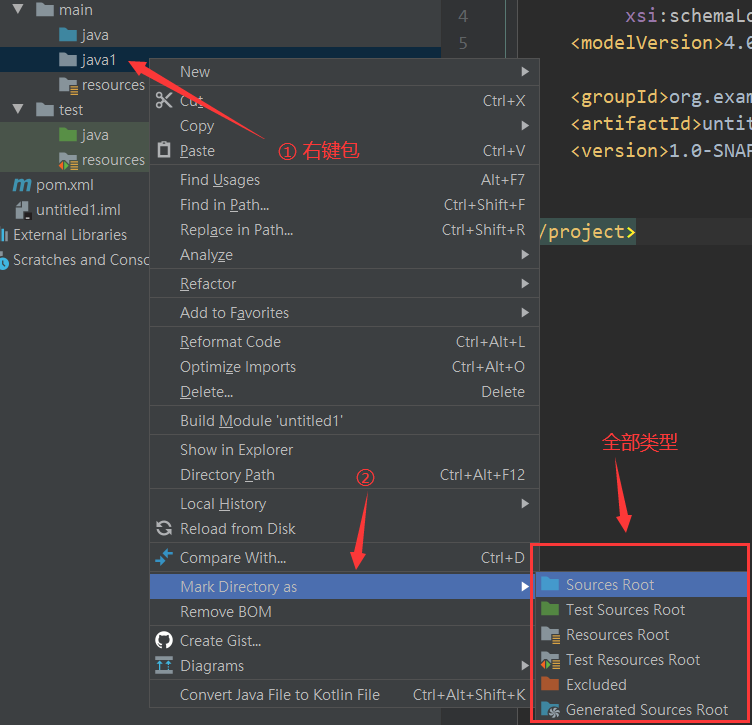Click the green java folder icon under test
Image resolution: width=752 pixels, height=725 pixels.
tap(68, 135)
